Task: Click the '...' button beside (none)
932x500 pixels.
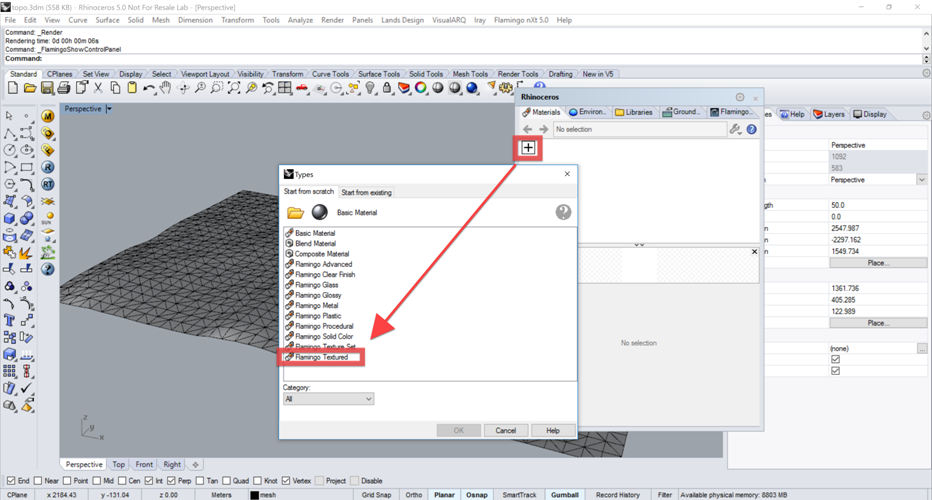Action: tap(921, 348)
